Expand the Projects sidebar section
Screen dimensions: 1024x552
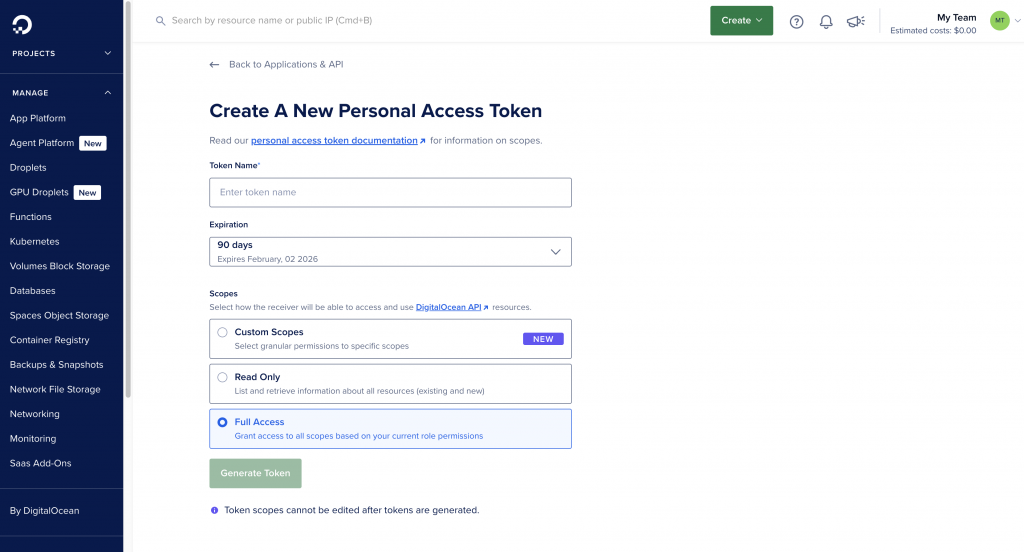(x=108, y=53)
